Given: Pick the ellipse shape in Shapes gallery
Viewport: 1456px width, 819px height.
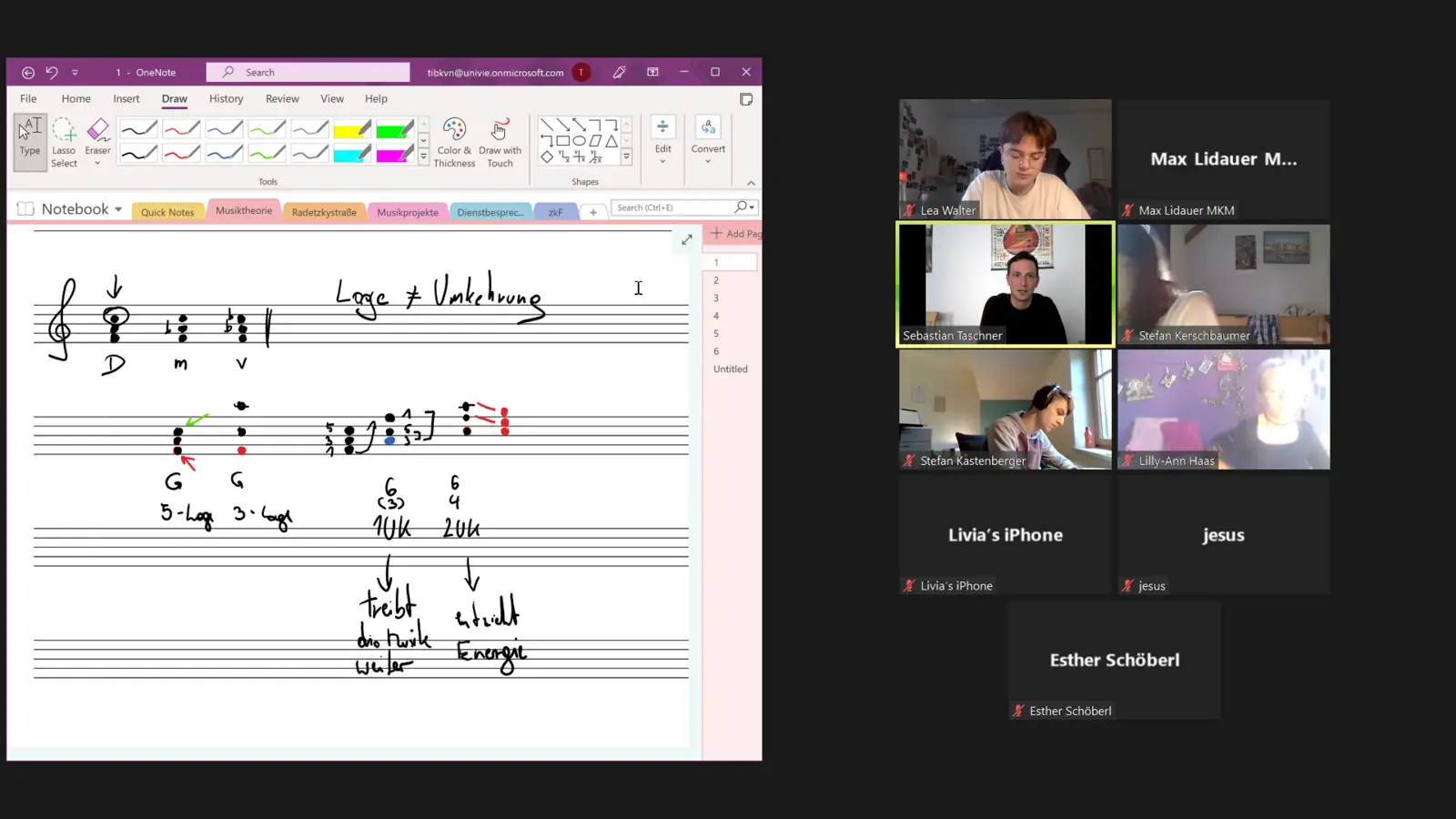Looking at the screenshot, I should tap(579, 141).
